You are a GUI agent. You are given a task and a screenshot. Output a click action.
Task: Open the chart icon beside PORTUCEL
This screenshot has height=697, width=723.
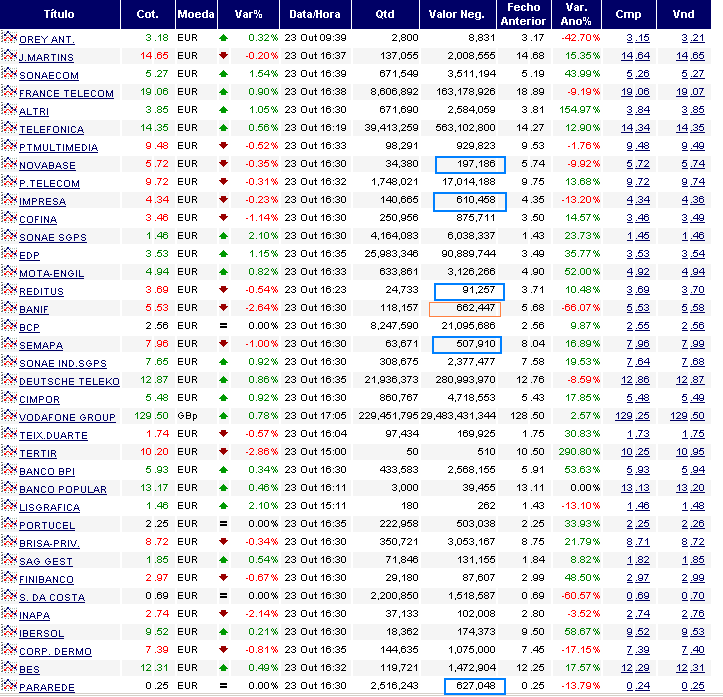coord(9,523)
